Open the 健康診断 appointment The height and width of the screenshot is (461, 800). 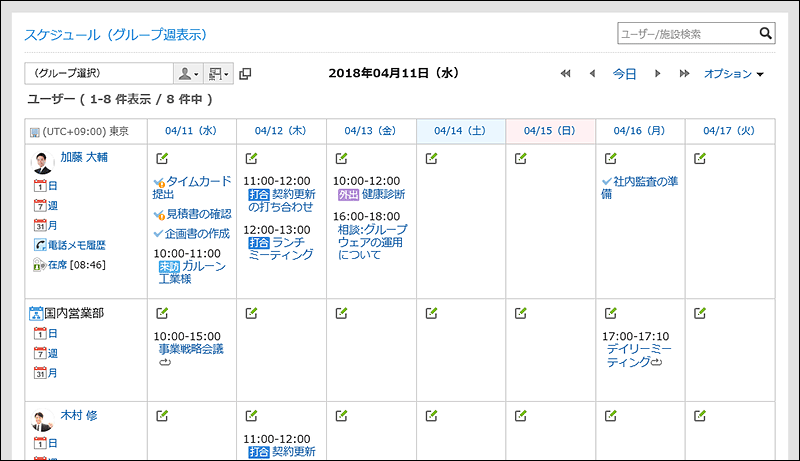point(383,194)
